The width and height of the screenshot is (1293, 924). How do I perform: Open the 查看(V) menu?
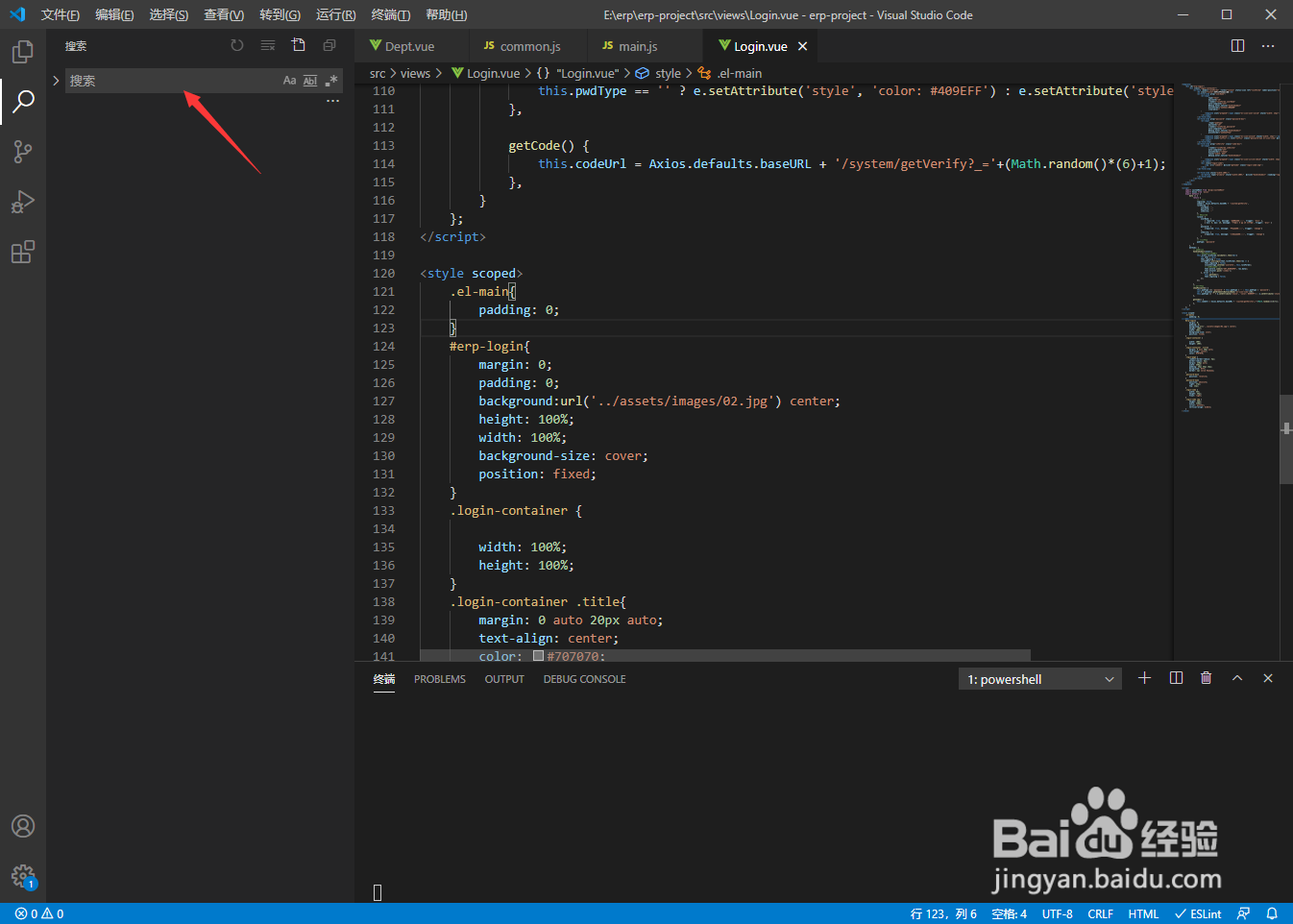pos(223,14)
